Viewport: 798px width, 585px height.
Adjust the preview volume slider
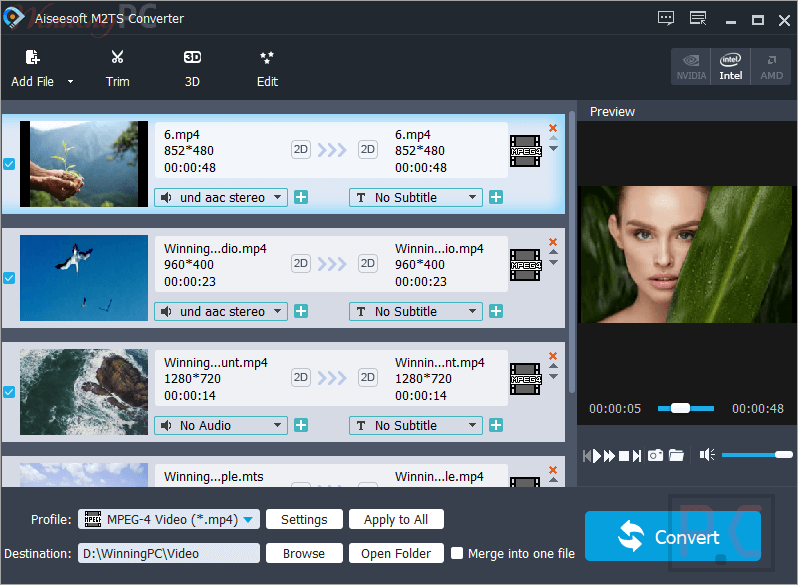757,455
